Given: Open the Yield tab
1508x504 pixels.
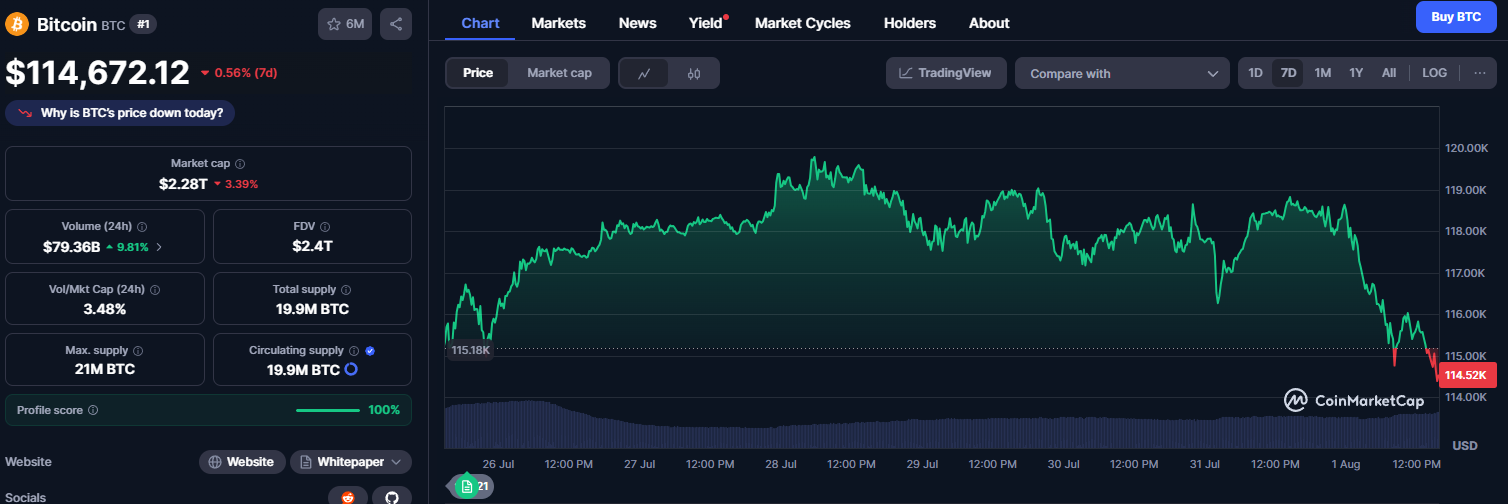Looking at the screenshot, I should 706,23.
